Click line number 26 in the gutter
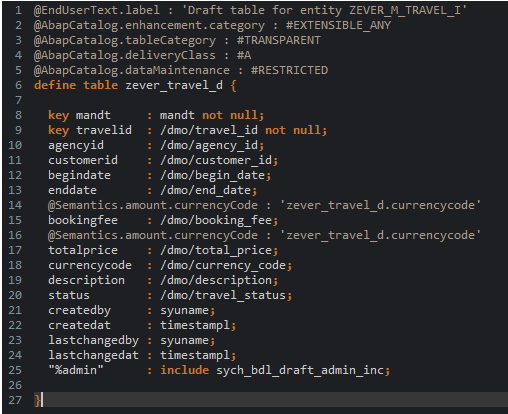 point(15,385)
